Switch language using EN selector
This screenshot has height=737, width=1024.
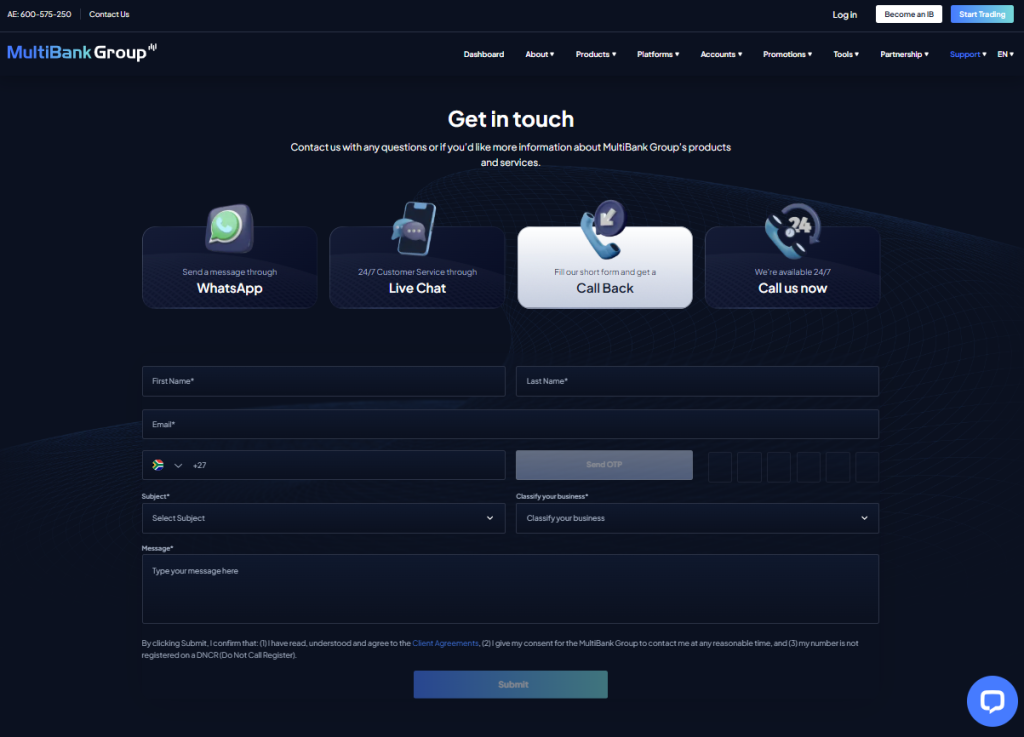point(1004,54)
